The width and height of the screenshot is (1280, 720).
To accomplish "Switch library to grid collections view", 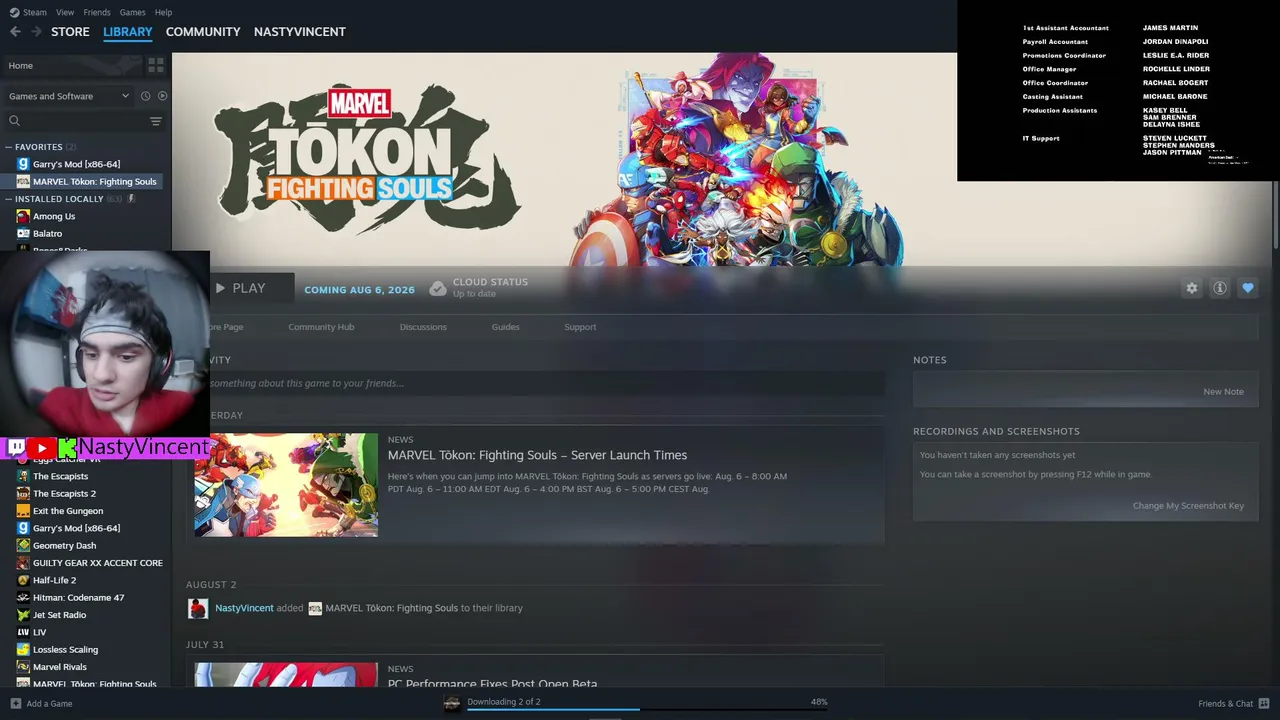I will click(156, 65).
